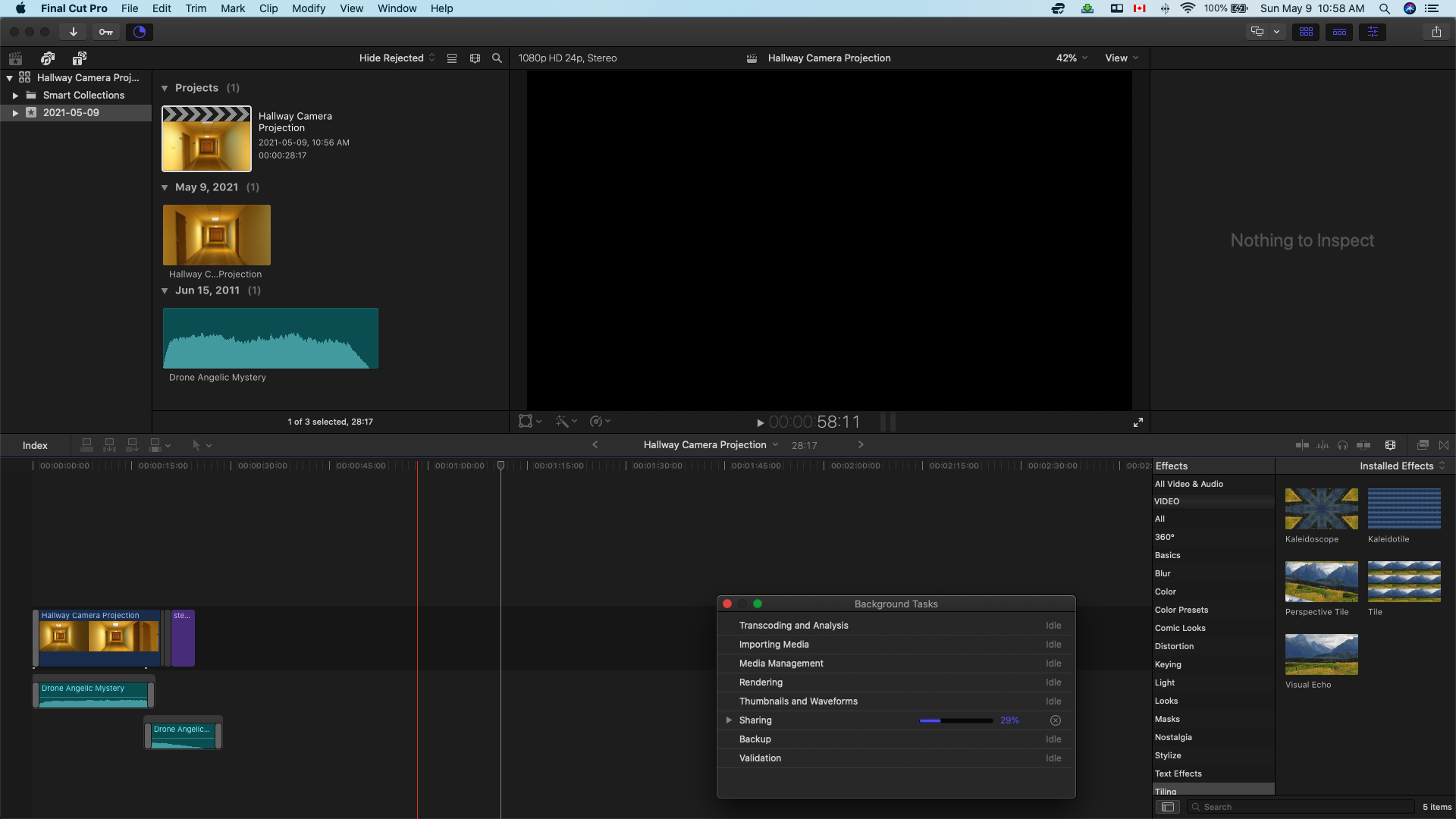Viewport: 1456px width, 819px height.
Task: Click the Connect clip to storyline icon
Action: coord(86,445)
